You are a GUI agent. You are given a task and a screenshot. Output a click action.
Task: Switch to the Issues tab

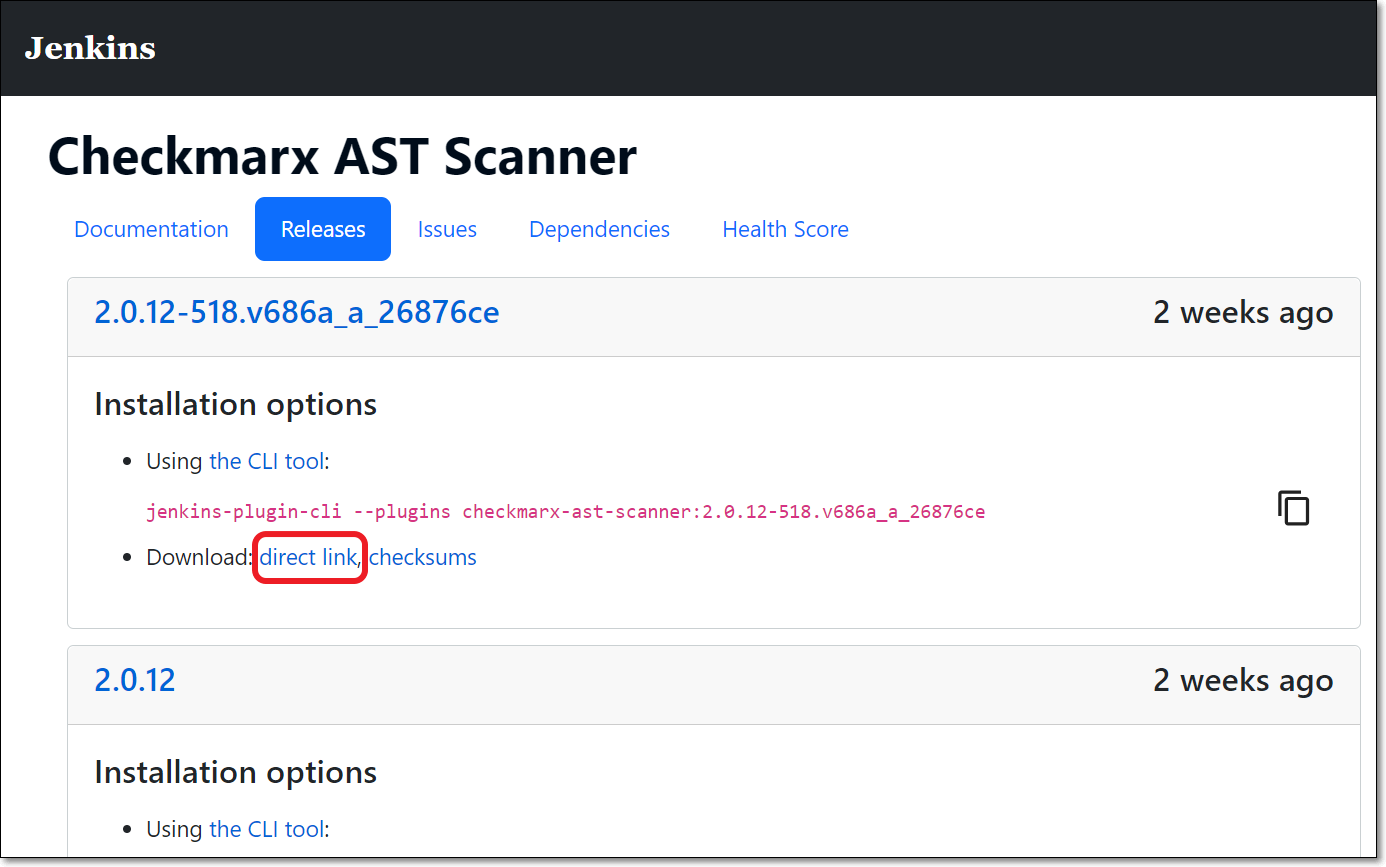(x=447, y=229)
